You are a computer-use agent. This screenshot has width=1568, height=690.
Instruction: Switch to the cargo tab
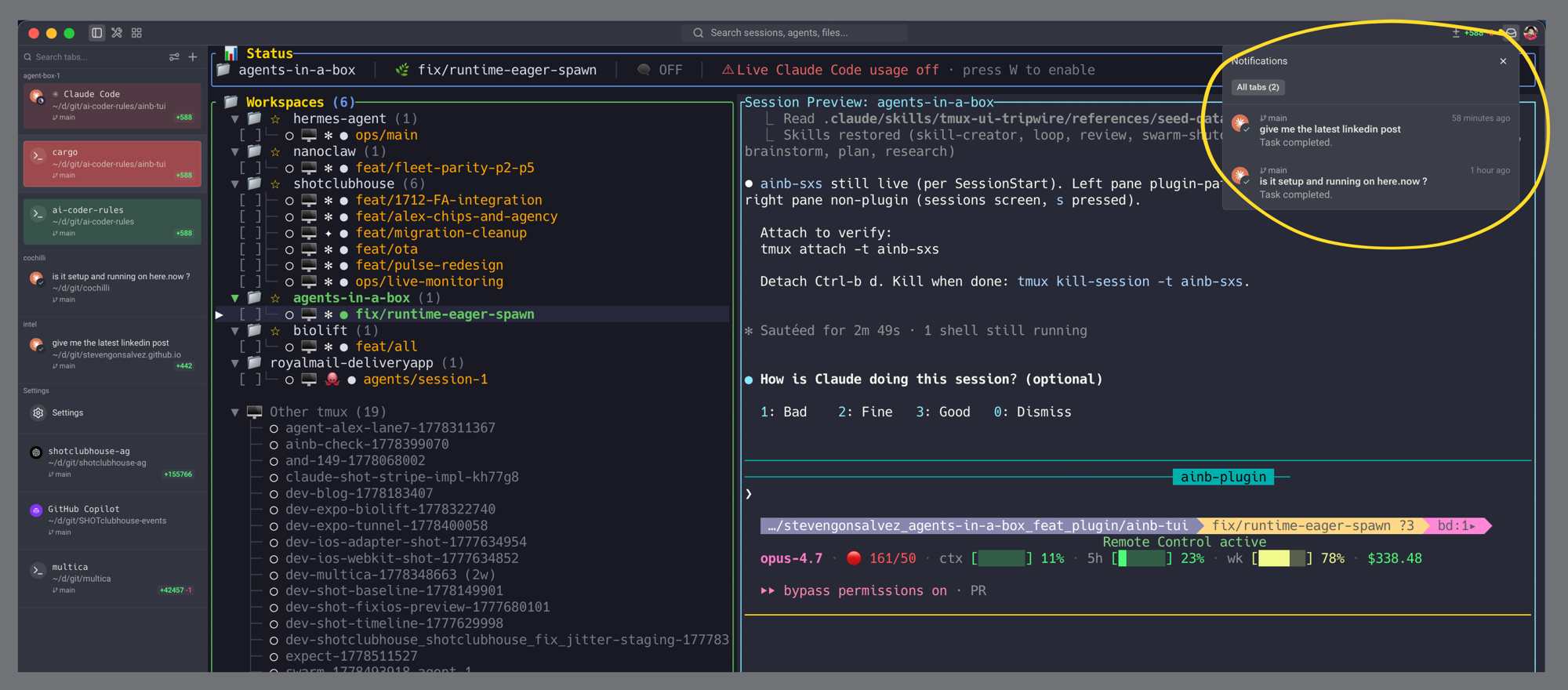coord(112,164)
